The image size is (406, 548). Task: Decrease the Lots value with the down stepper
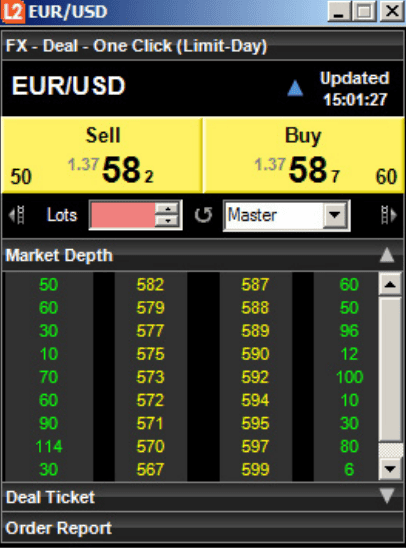click(168, 221)
